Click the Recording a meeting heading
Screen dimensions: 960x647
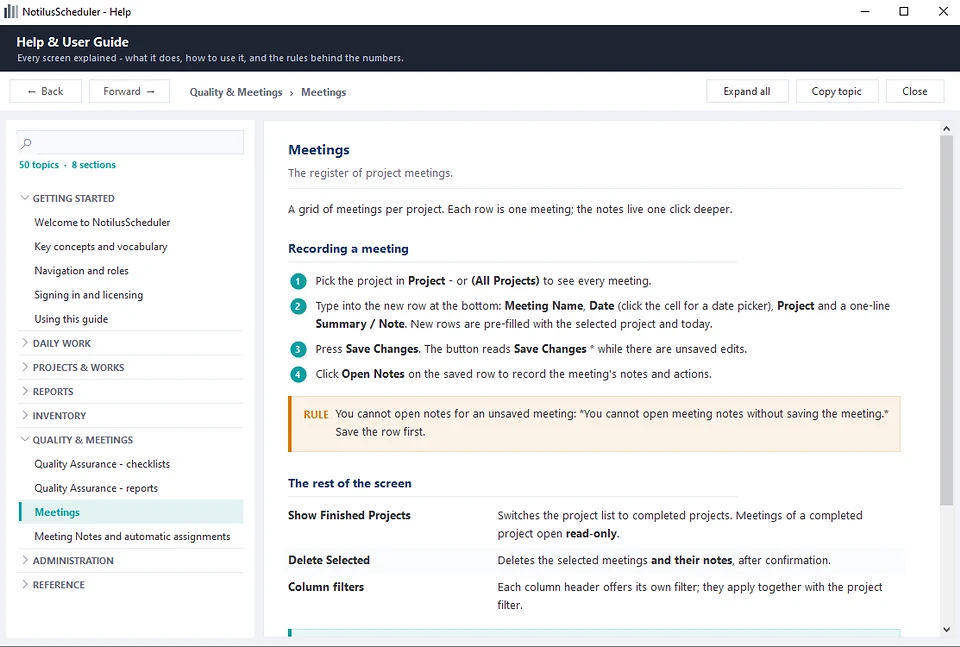[x=348, y=249]
